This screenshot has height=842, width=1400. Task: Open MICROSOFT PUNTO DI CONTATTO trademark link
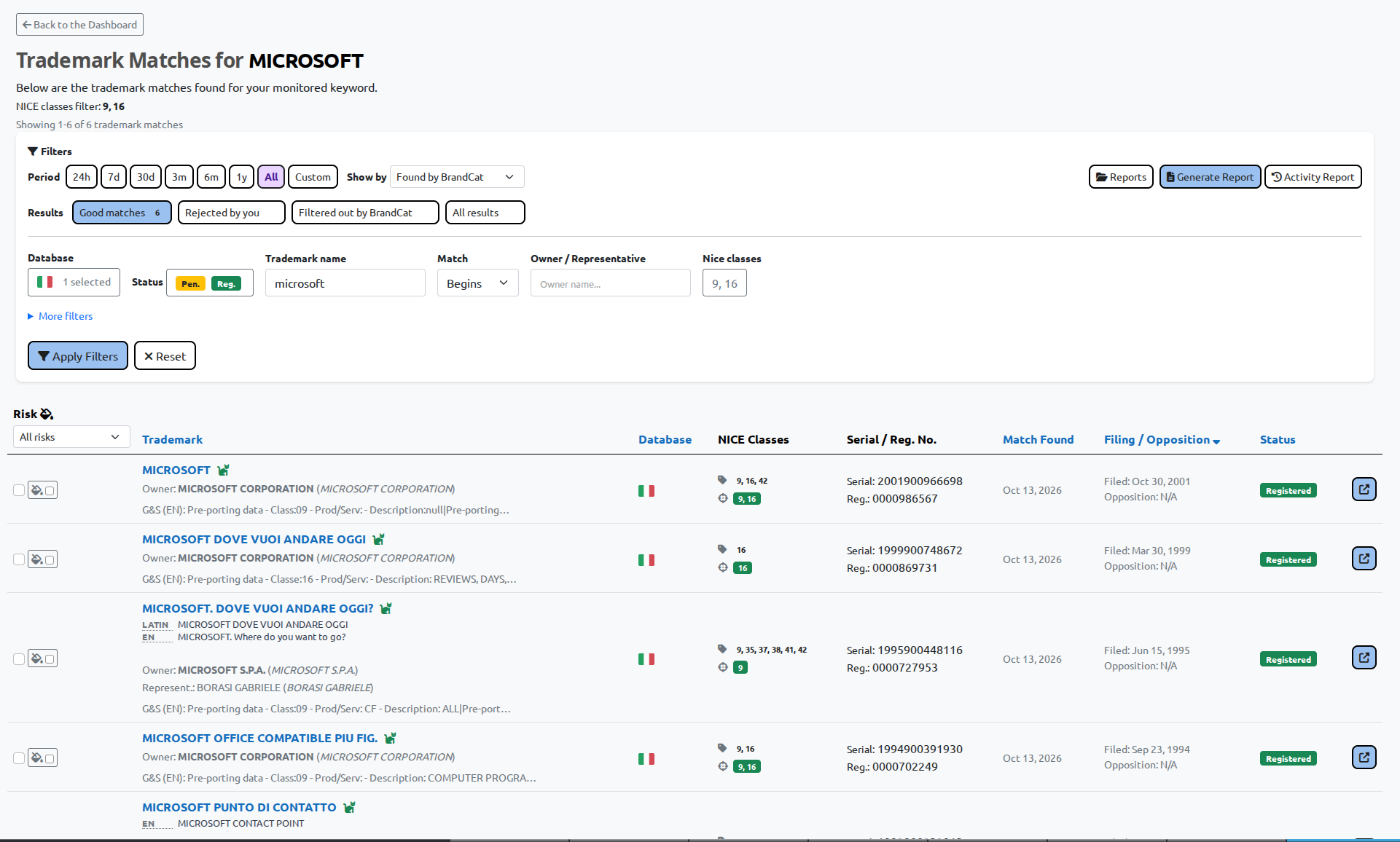[x=239, y=807]
